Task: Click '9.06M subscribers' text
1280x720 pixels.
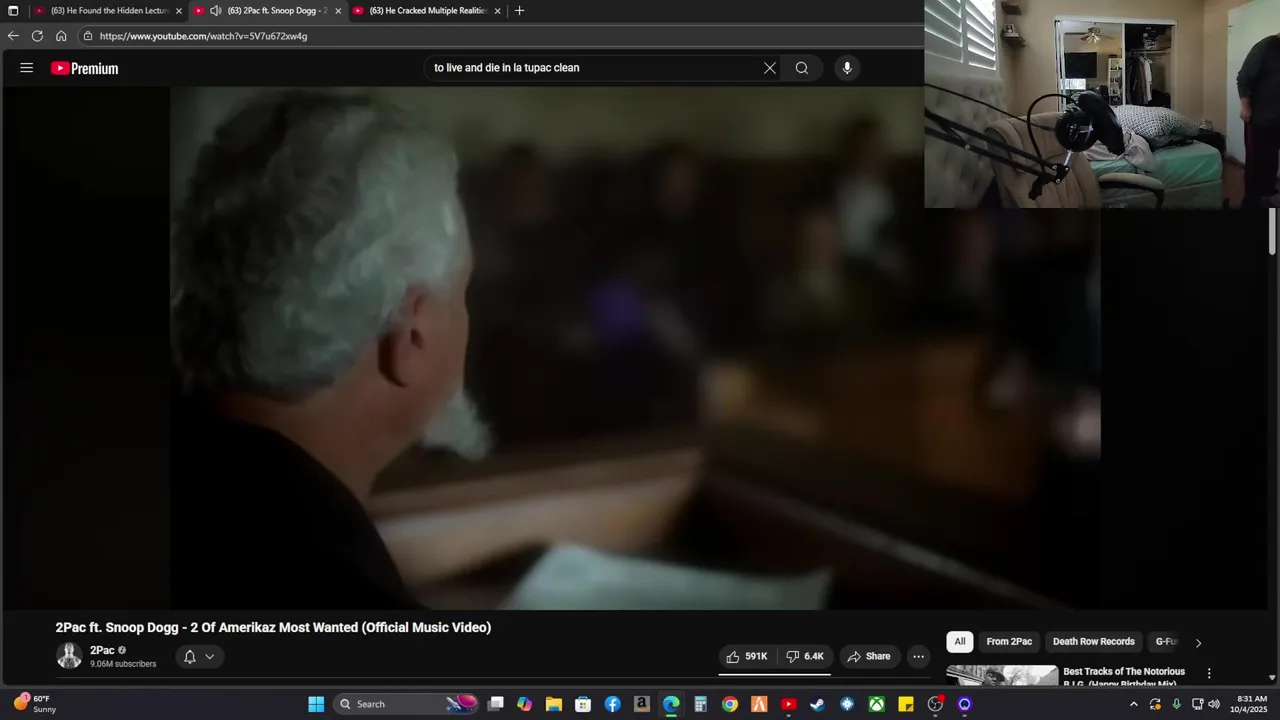Action: (x=123, y=664)
